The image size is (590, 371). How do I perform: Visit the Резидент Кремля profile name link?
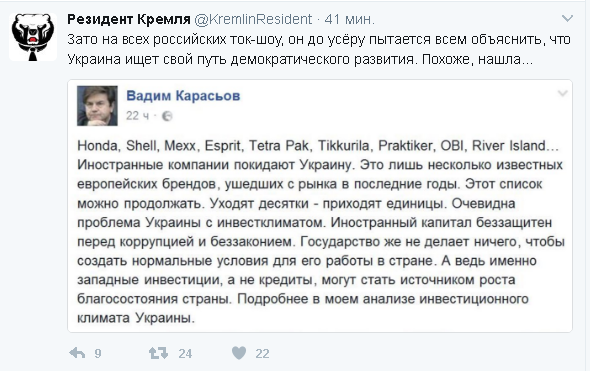click(x=129, y=19)
